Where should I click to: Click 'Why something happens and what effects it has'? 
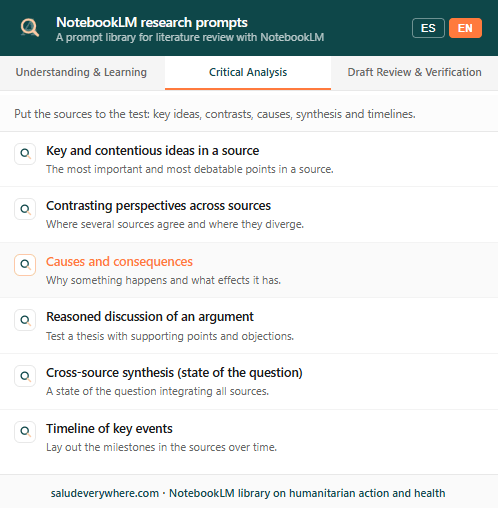163,280
